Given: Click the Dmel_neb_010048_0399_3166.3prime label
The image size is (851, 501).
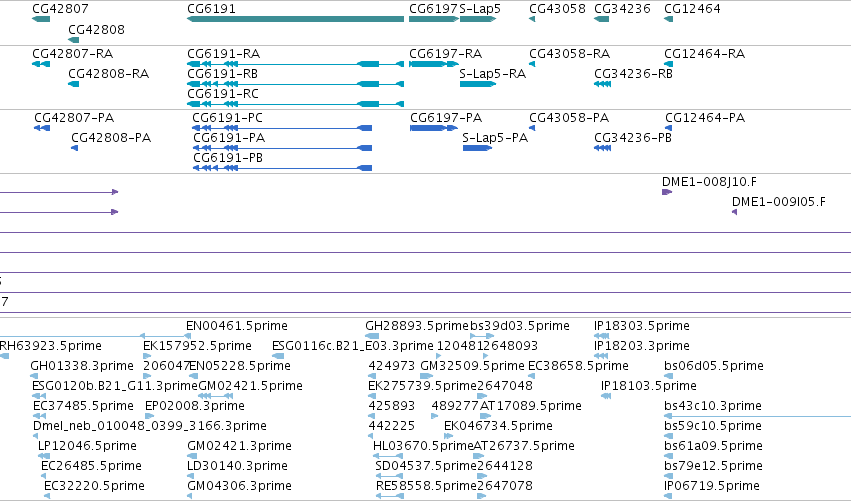Looking at the screenshot, I should [150, 426].
